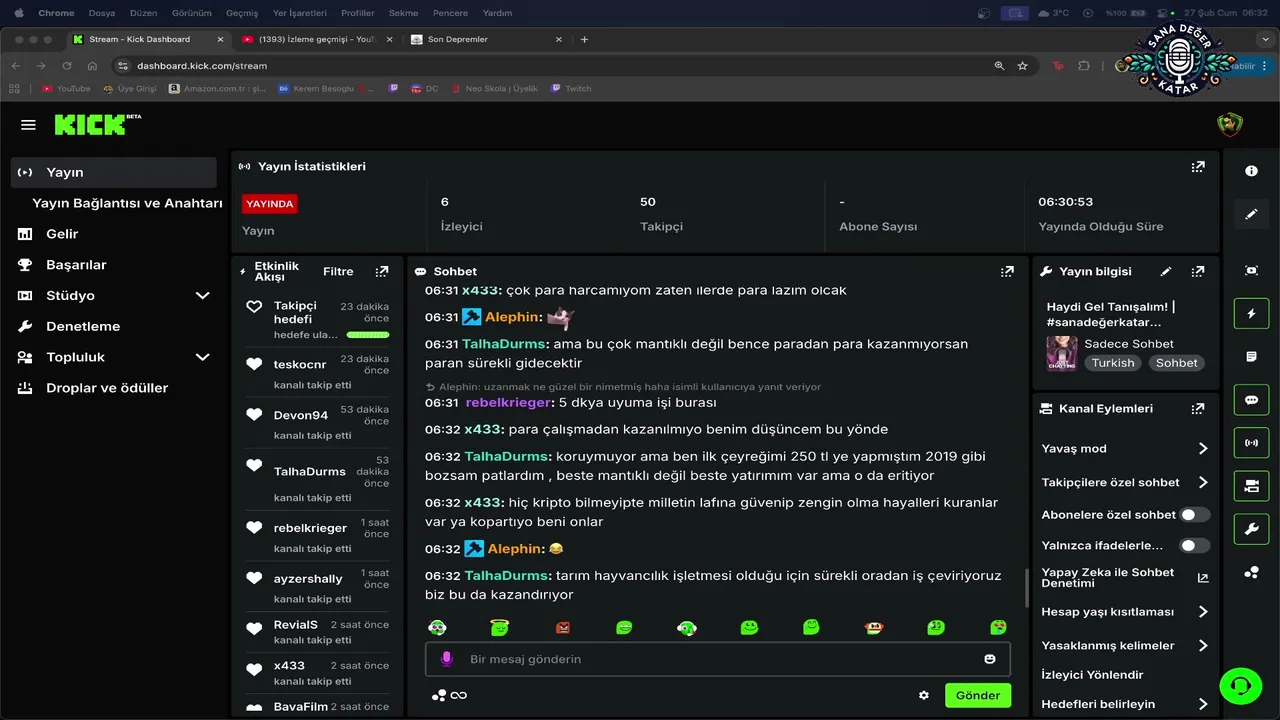Click the info icon in right sidebar
This screenshot has height=720, width=1280.
click(x=1251, y=171)
